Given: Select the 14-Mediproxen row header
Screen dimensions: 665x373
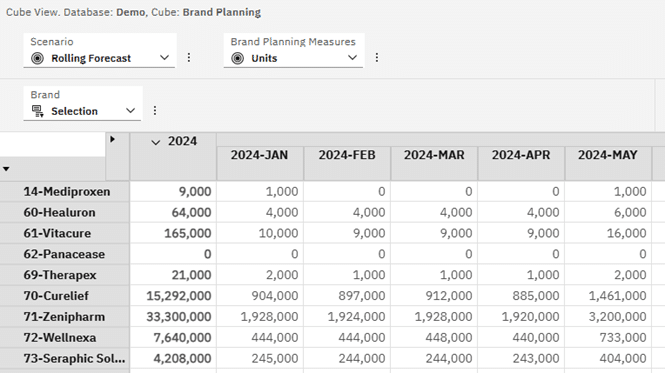Looking at the screenshot, I should pos(64,191).
